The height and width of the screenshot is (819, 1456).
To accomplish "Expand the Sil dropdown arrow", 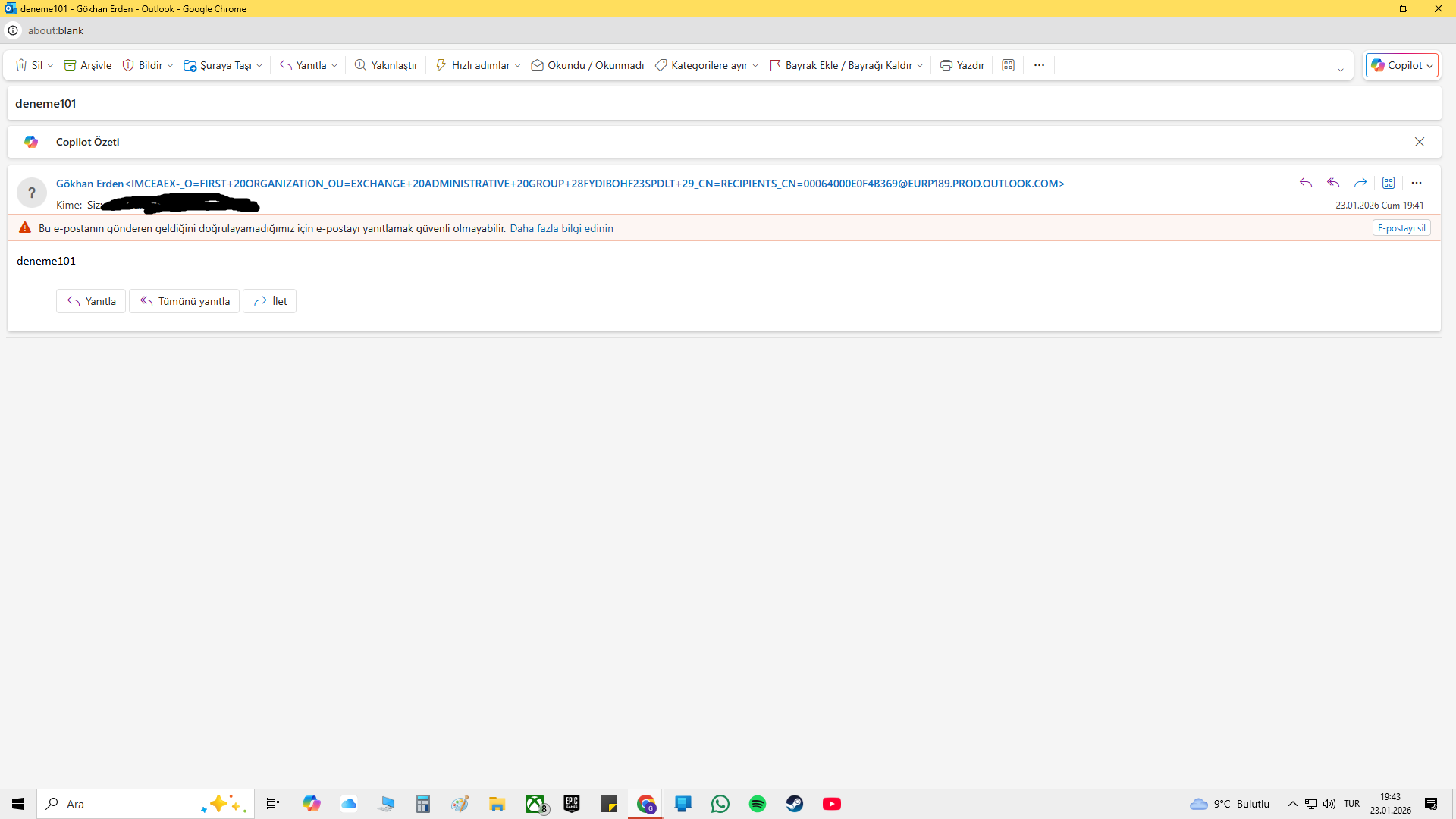I will pos(50,66).
